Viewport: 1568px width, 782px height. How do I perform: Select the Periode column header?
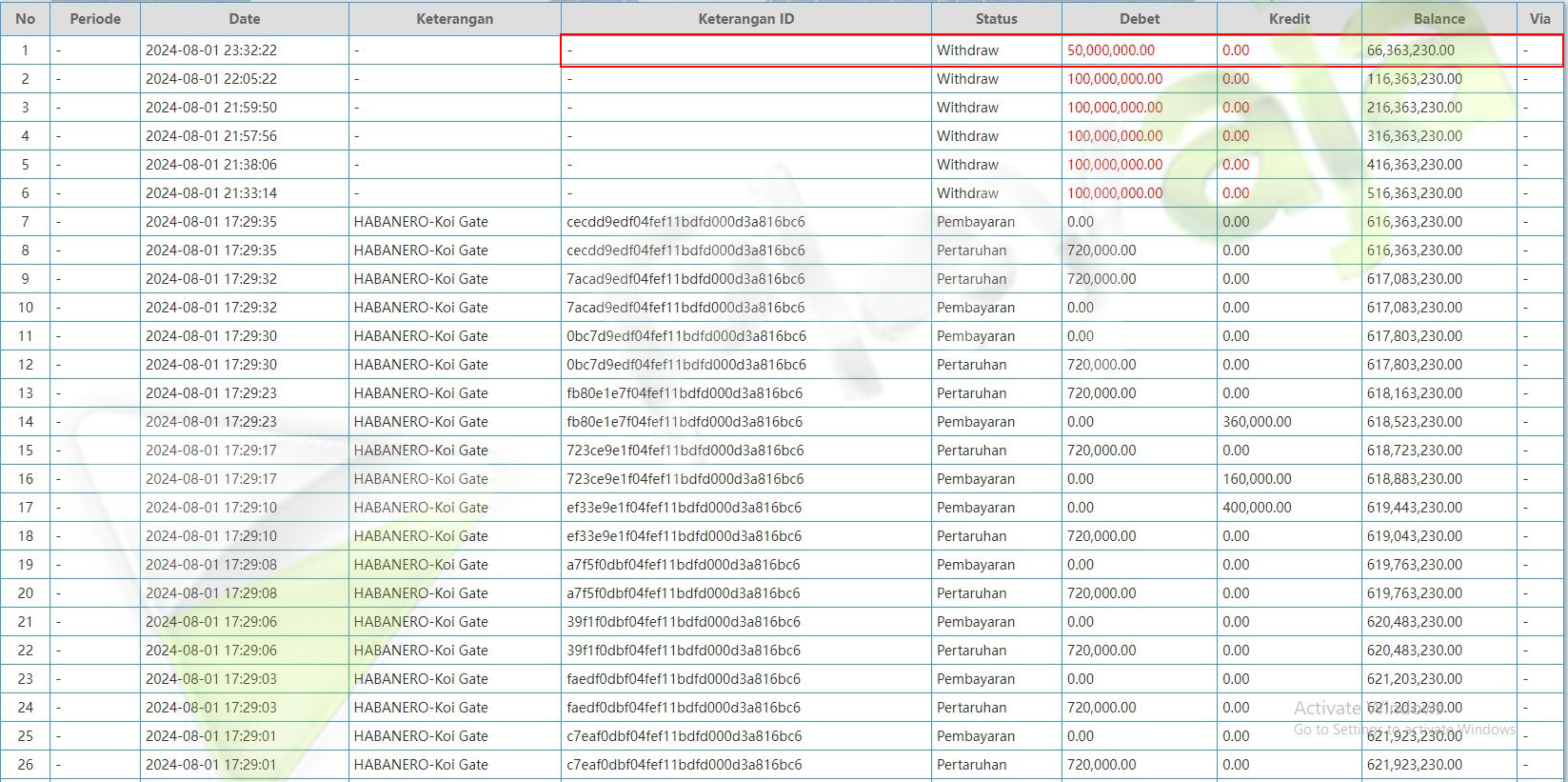coord(94,19)
